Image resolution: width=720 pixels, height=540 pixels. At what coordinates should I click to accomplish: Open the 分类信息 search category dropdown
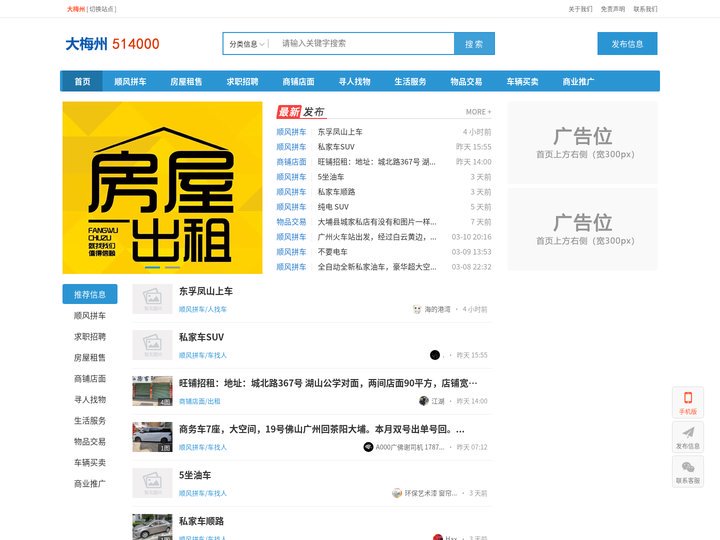coord(247,44)
